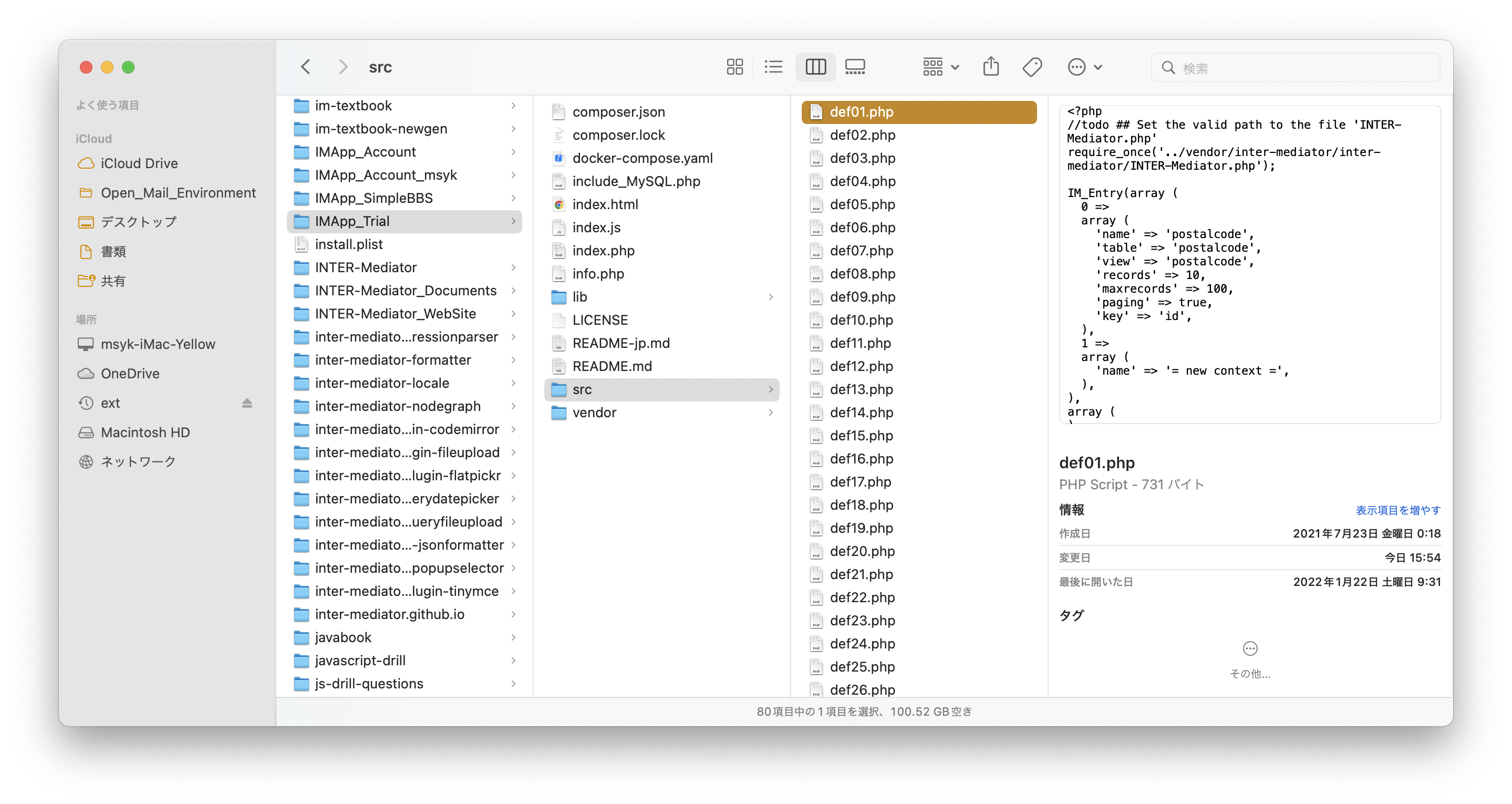1512x804 pixels.
Task: Expand the IMApp_Account folder chevron
Action: coord(514,151)
